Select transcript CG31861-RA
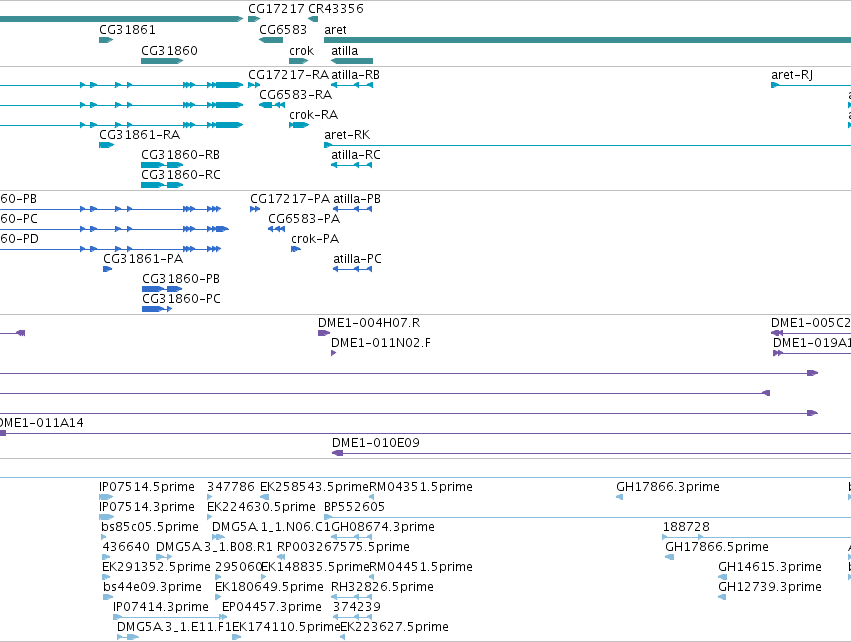The image size is (851, 642). pyautogui.click(x=106, y=145)
